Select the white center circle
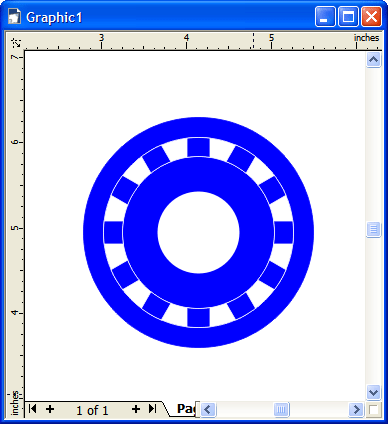 click(198, 232)
